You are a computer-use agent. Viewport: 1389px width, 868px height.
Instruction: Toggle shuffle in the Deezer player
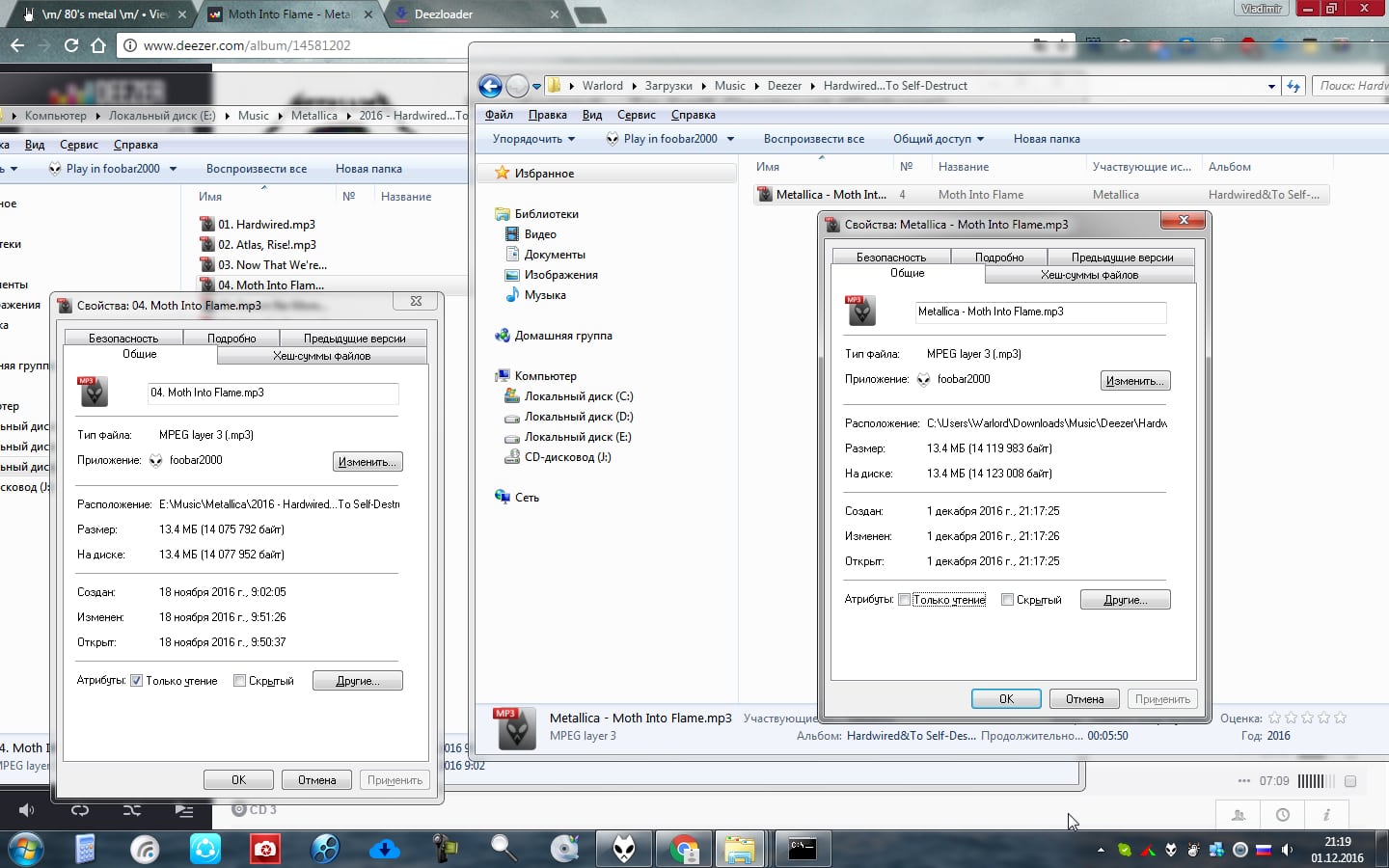point(132,810)
